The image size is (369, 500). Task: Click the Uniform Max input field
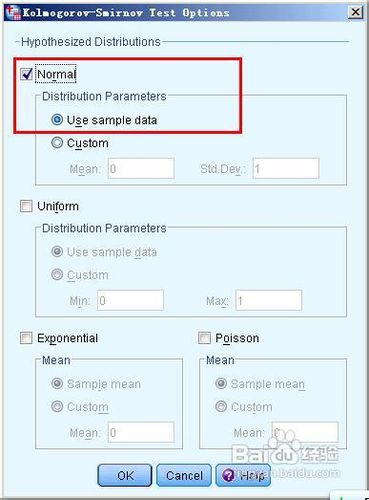click(x=269, y=301)
